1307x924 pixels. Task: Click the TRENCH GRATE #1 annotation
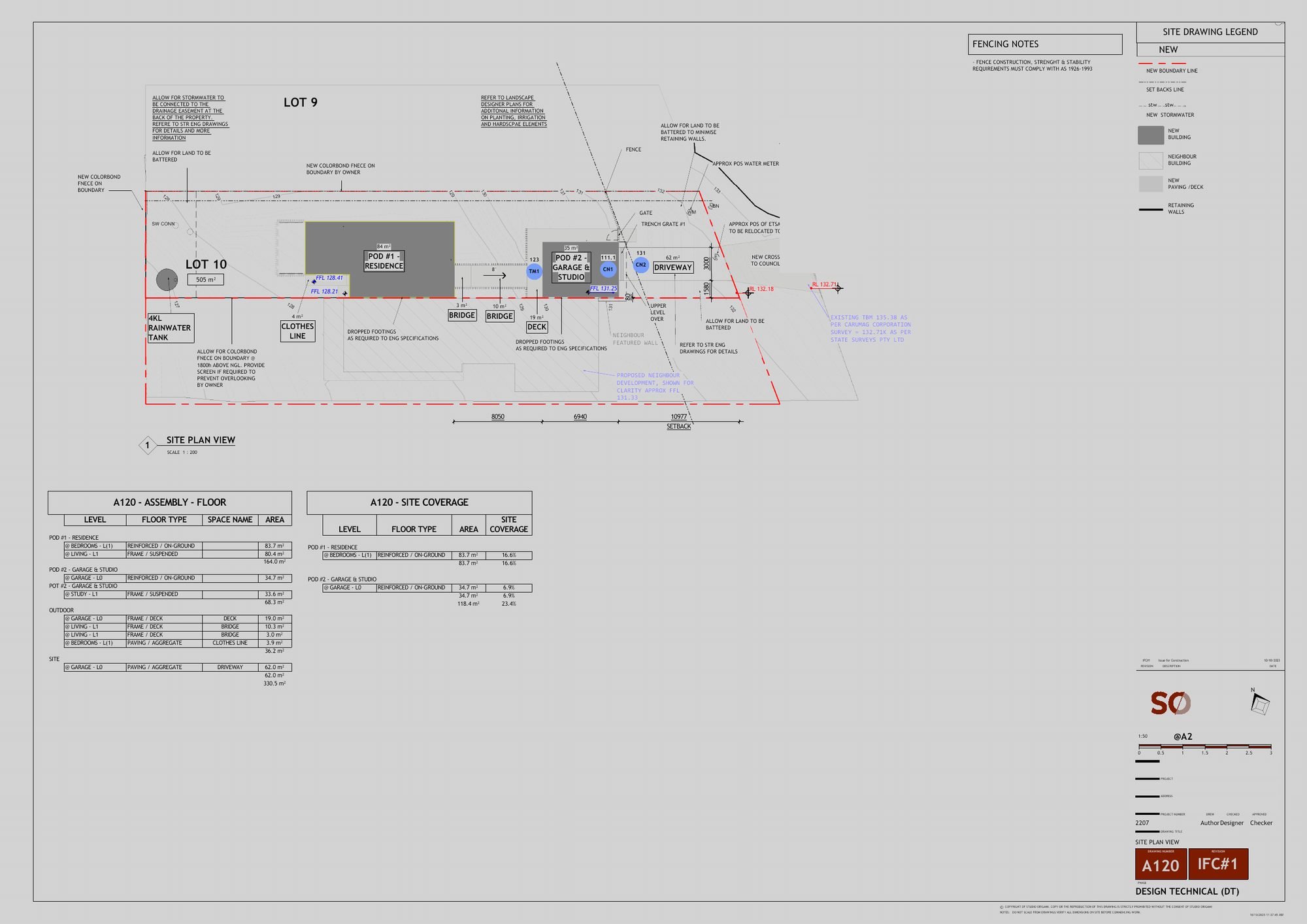click(x=663, y=224)
